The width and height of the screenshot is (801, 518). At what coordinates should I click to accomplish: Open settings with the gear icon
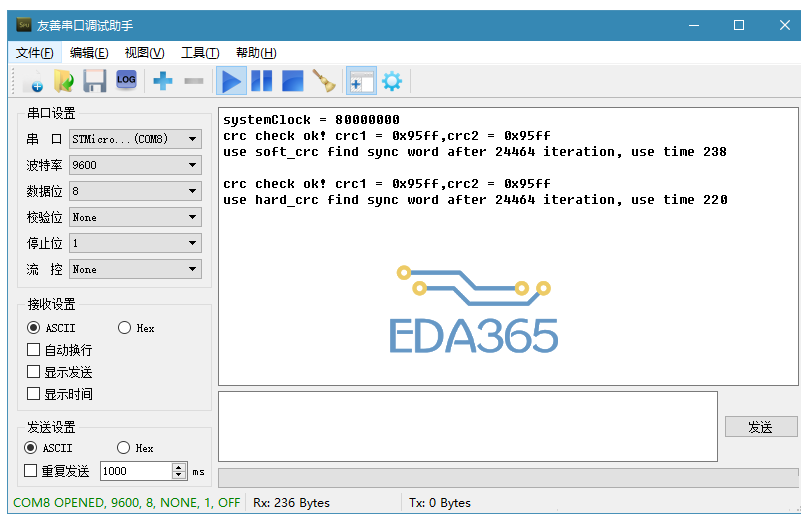pyautogui.click(x=392, y=81)
